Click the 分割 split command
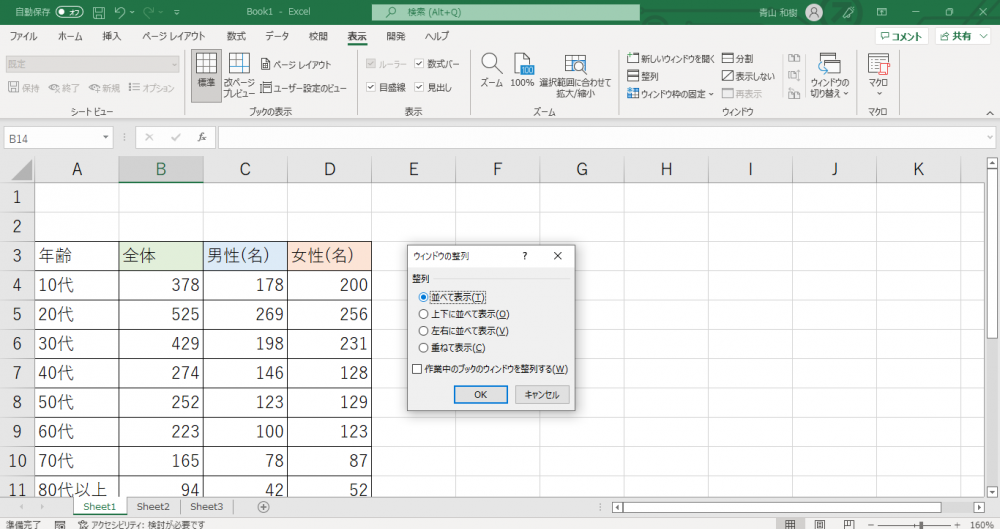The height and width of the screenshot is (529, 1000). [737, 58]
